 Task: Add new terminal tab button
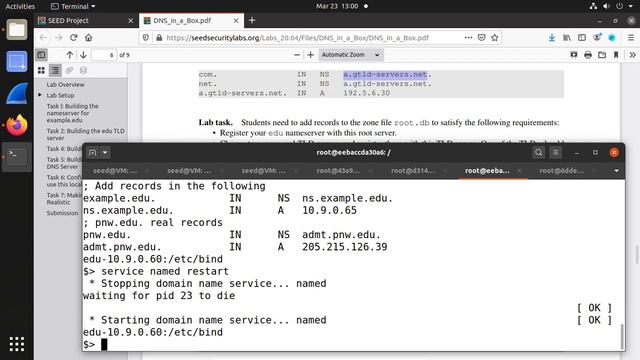pos(92,153)
